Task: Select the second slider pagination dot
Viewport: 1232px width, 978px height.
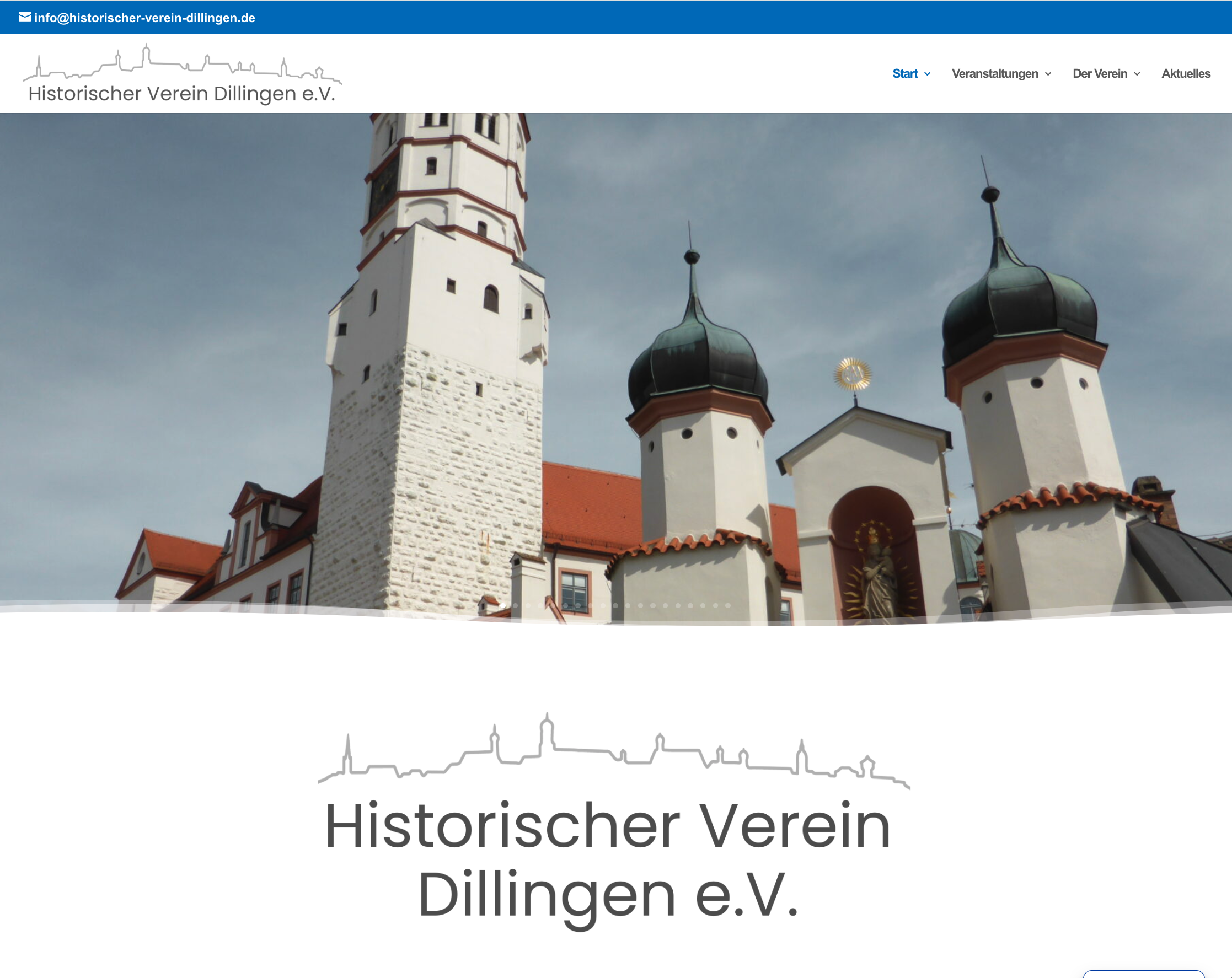Action: 516,605
